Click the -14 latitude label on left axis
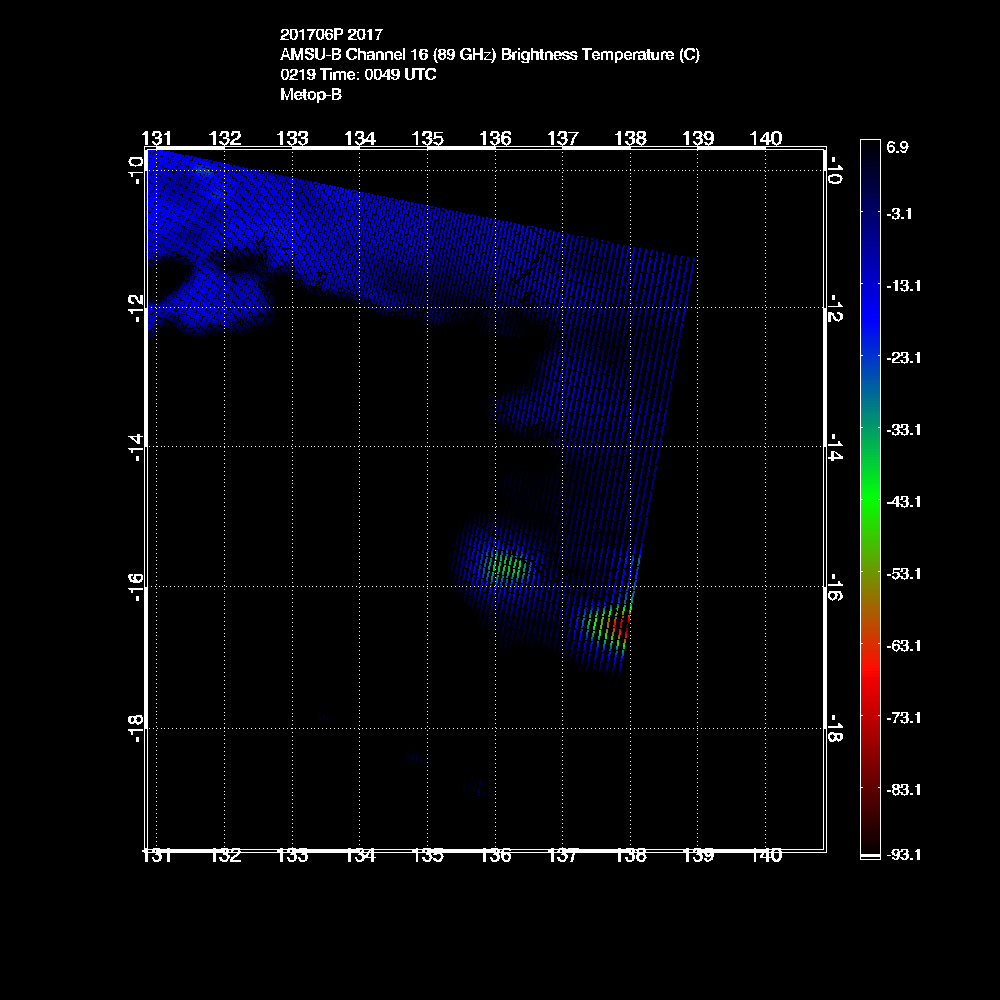The height and width of the screenshot is (1000, 1000). click(137, 443)
